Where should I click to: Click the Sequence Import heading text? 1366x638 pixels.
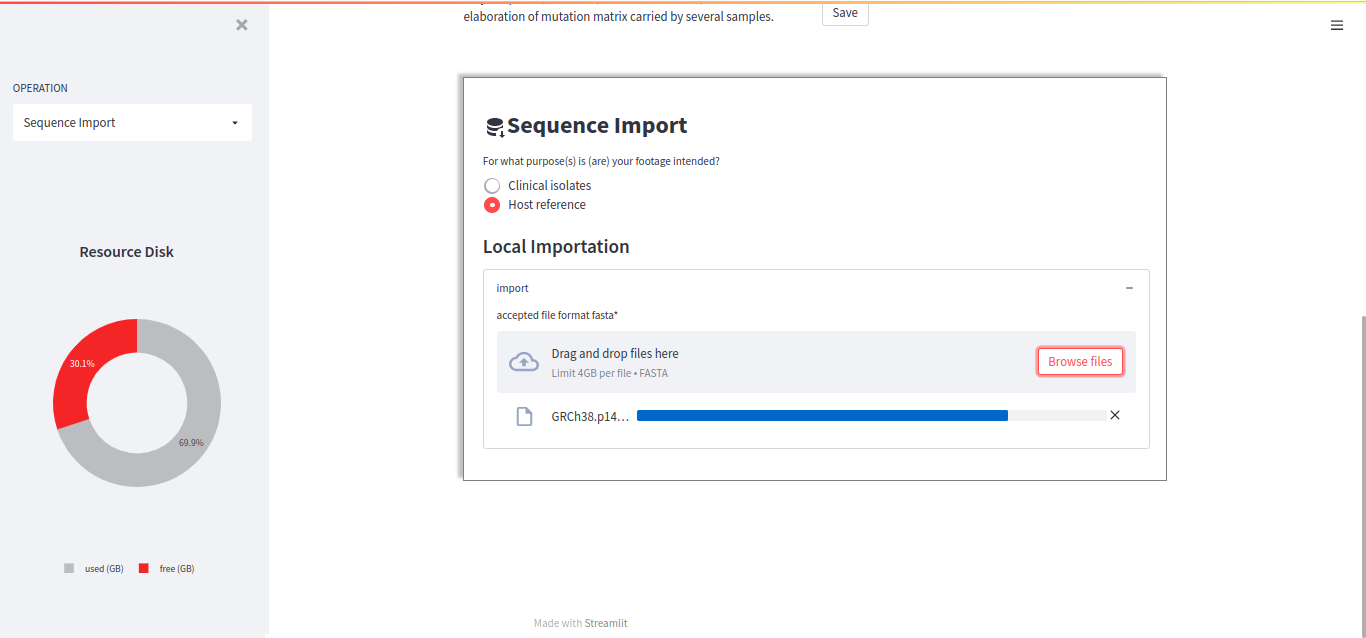(597, 126)
